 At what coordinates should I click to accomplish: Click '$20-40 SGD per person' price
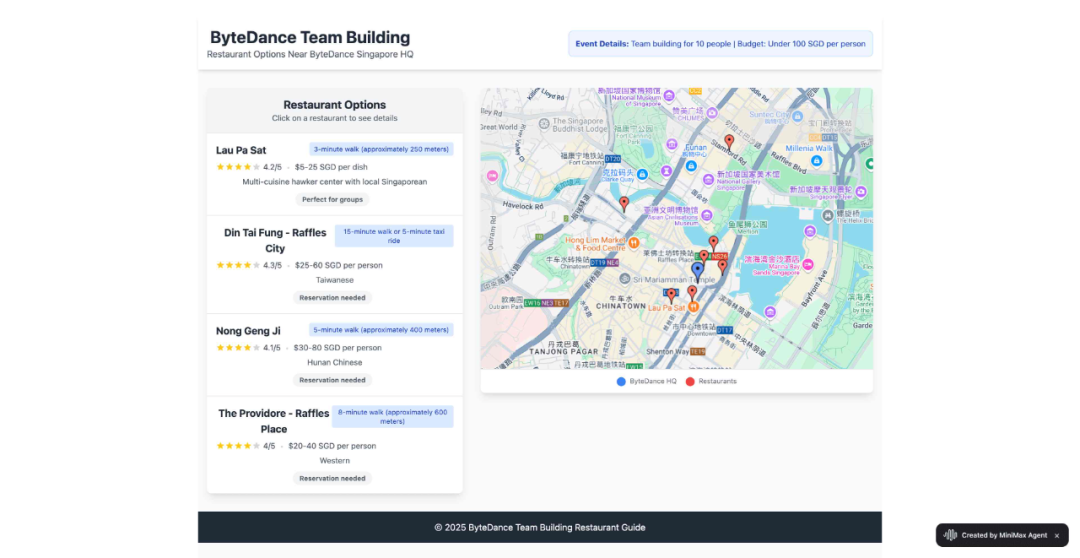click(x=332, y=446)
